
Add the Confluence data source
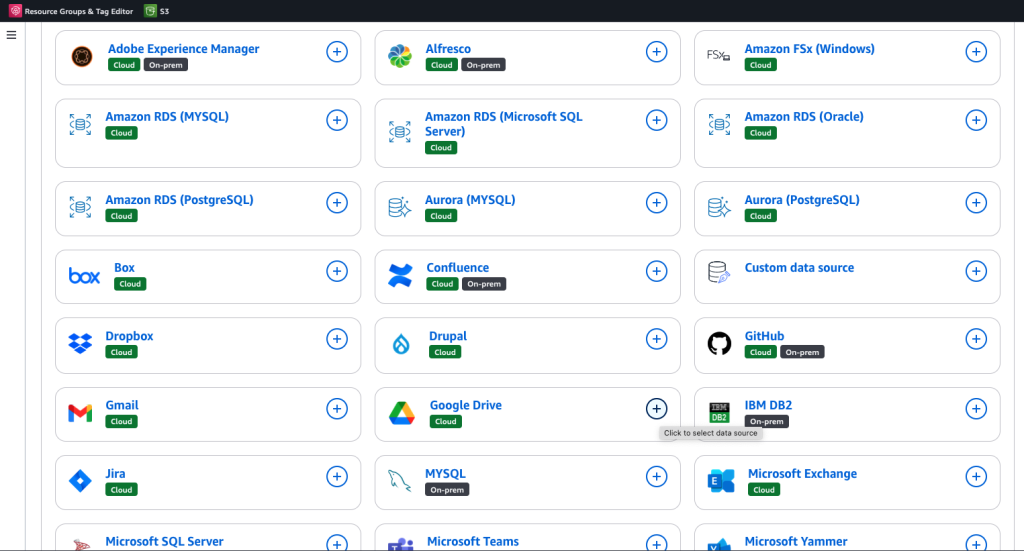pos(656,271)
